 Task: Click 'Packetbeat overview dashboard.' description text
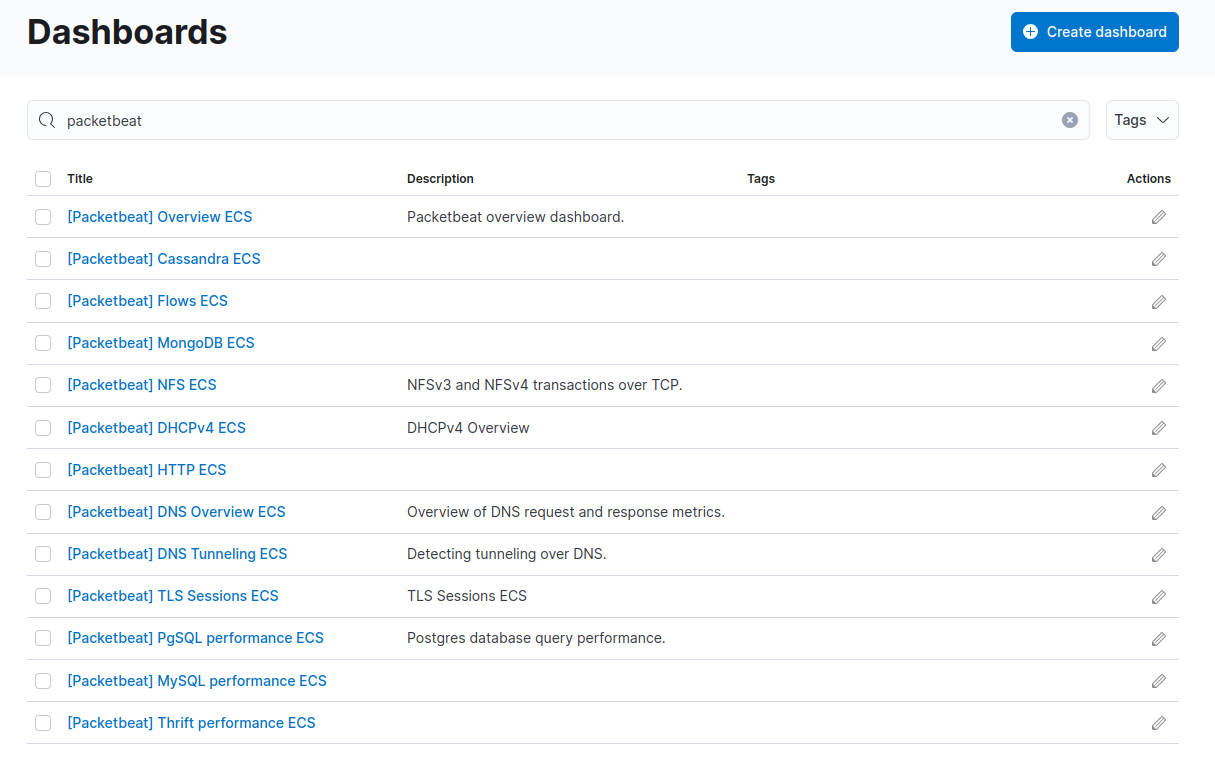point(516,217)
